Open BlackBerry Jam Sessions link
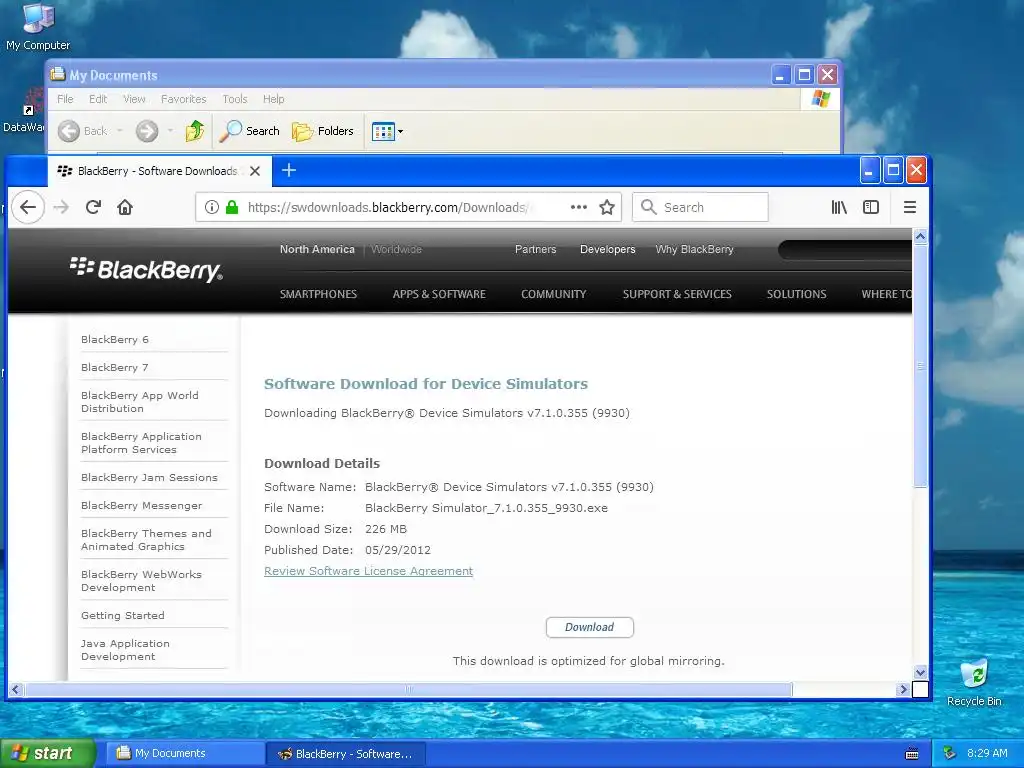The height and width of the screenshot is (768, 1024). 149,477
